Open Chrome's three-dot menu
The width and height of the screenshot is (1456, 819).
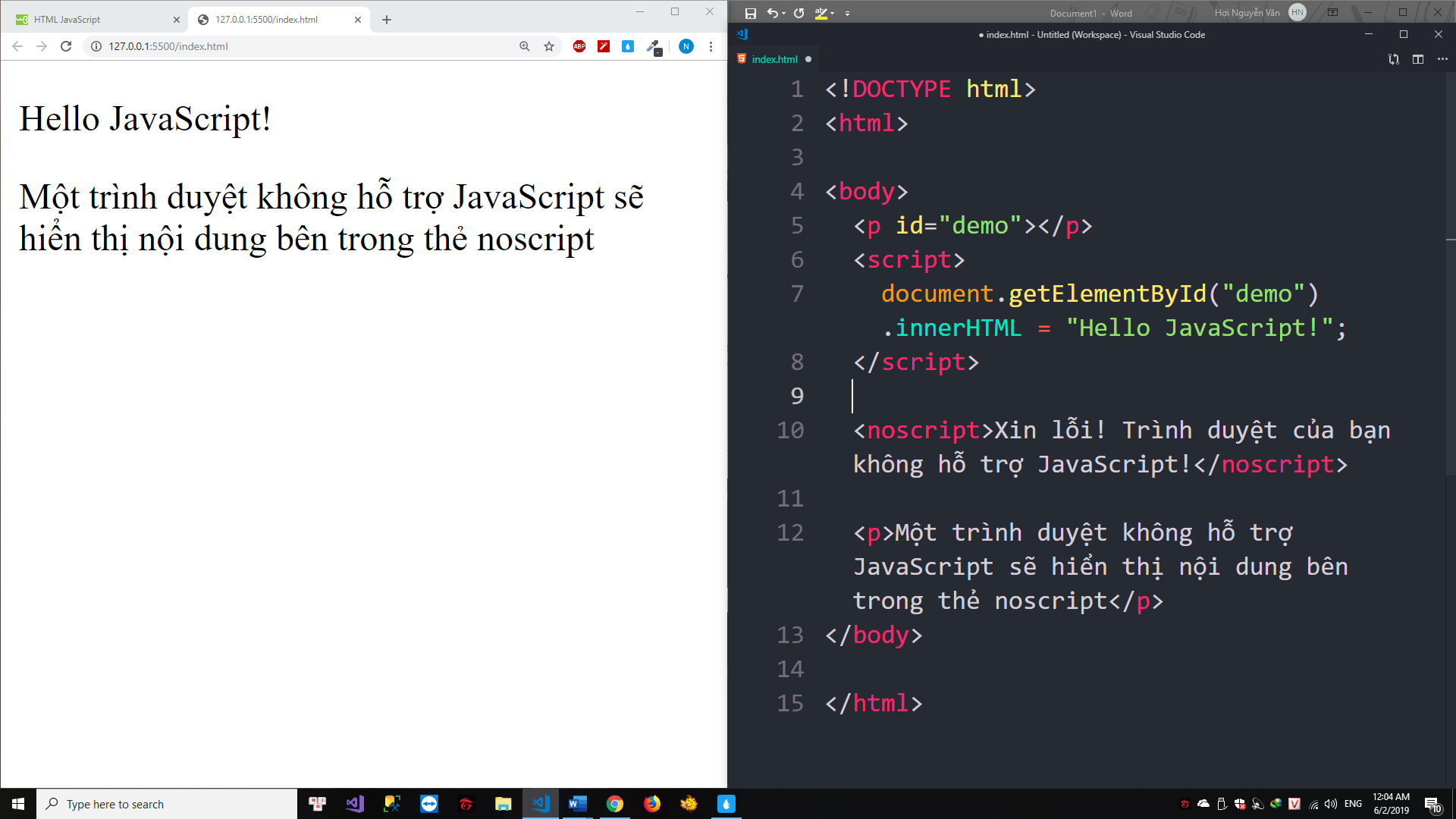(711, 46)
